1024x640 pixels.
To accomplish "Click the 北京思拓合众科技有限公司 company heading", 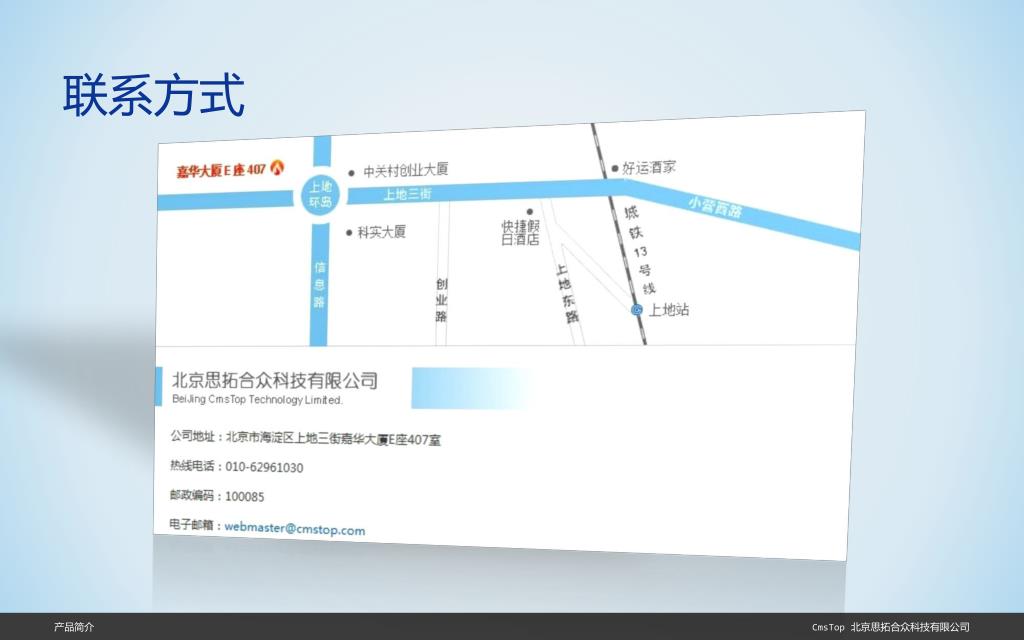I will [x=275, y=380].
